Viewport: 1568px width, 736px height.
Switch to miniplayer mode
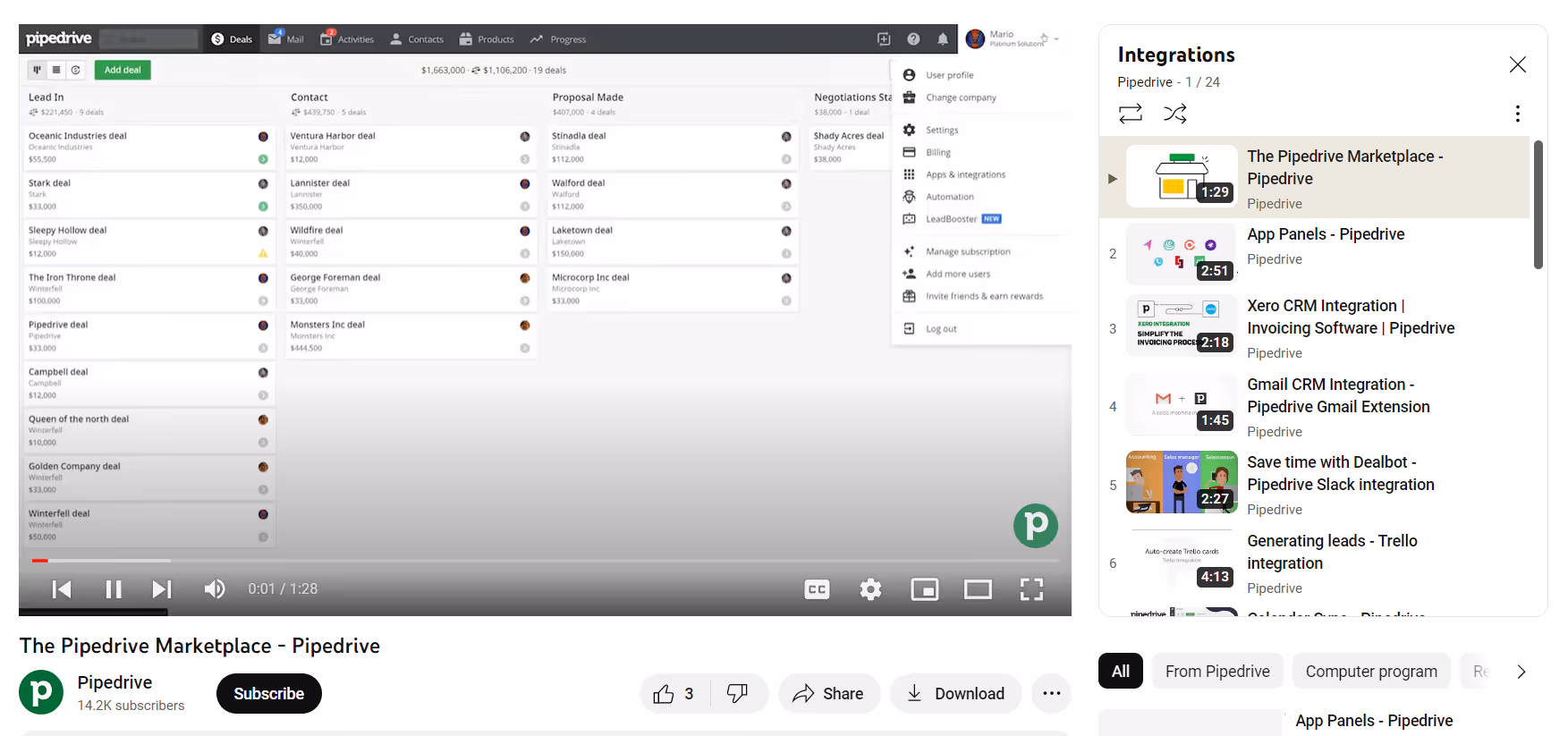(924, 589)
